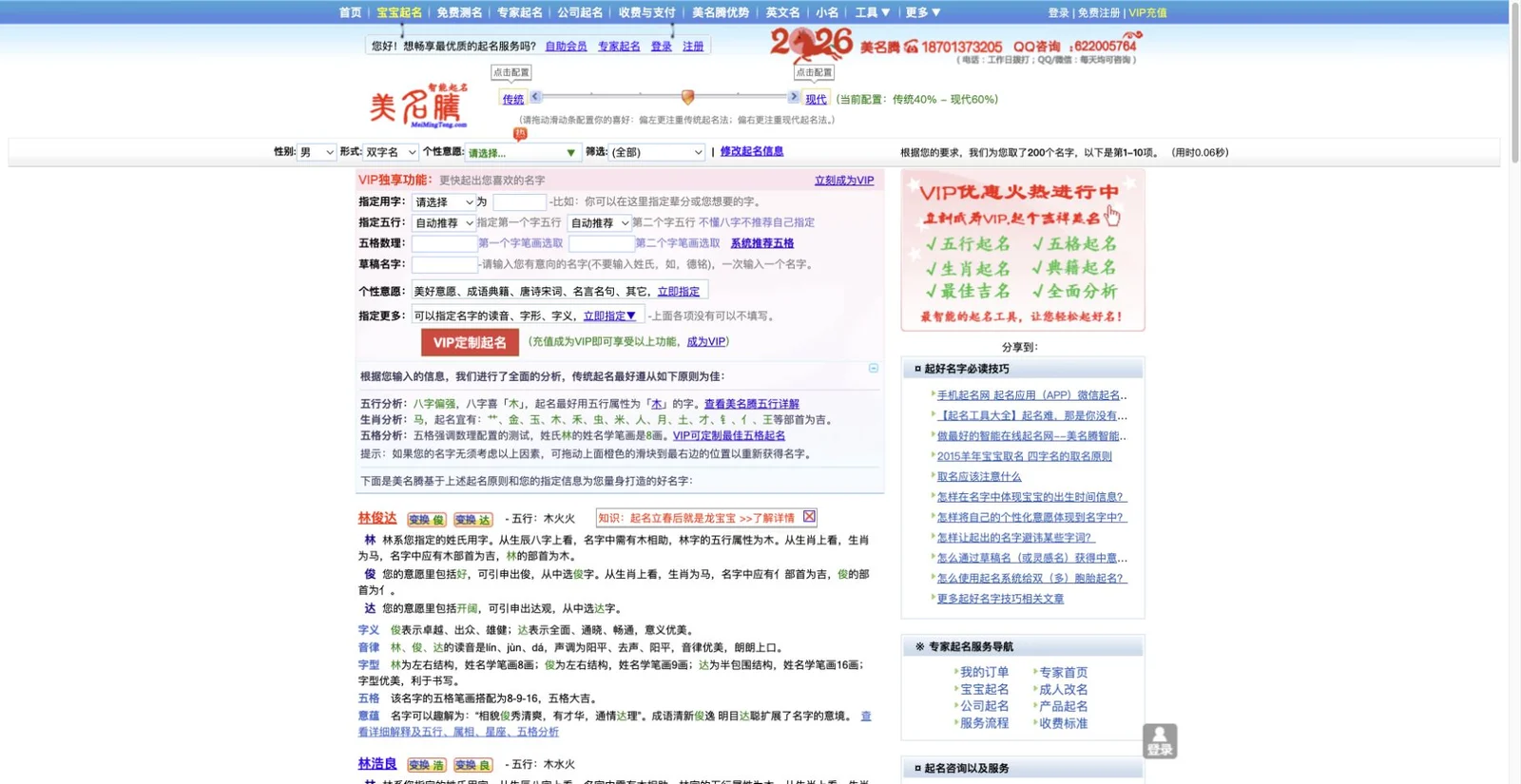Viewport: 1521px width, 784px height.
Task: Click the red VIP定制起名 button
Action: click(470, 342)
